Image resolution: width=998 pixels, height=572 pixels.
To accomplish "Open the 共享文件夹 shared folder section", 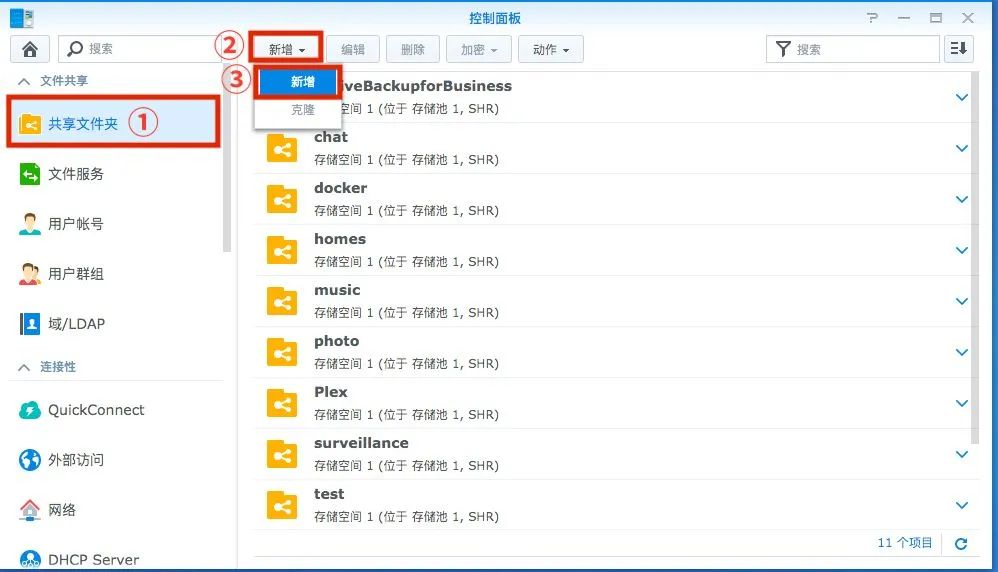I will [113, 123].
